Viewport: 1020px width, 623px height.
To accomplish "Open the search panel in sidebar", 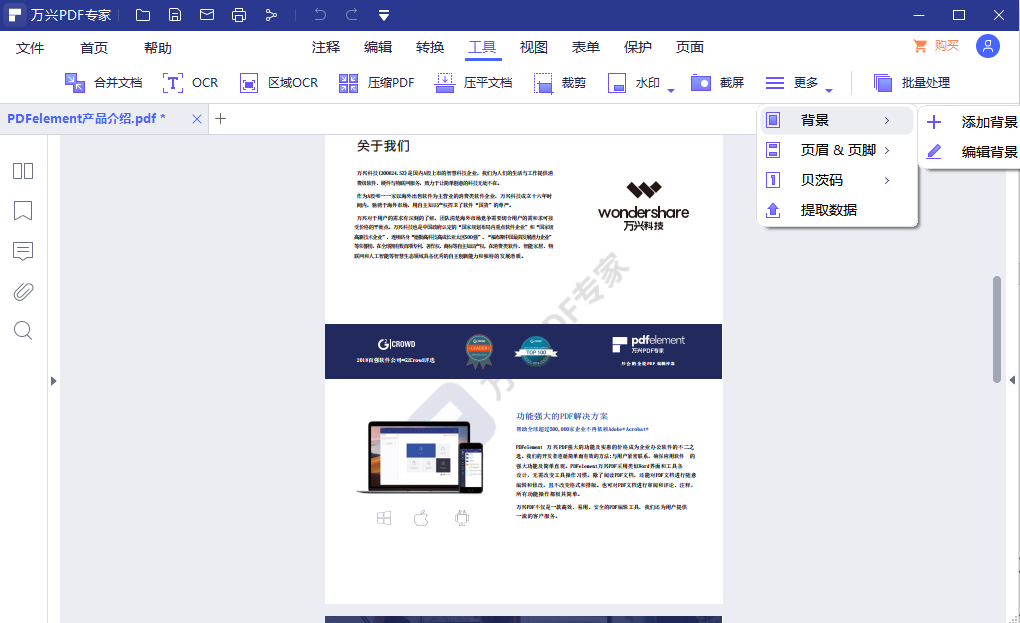I will tap(23, 331).
